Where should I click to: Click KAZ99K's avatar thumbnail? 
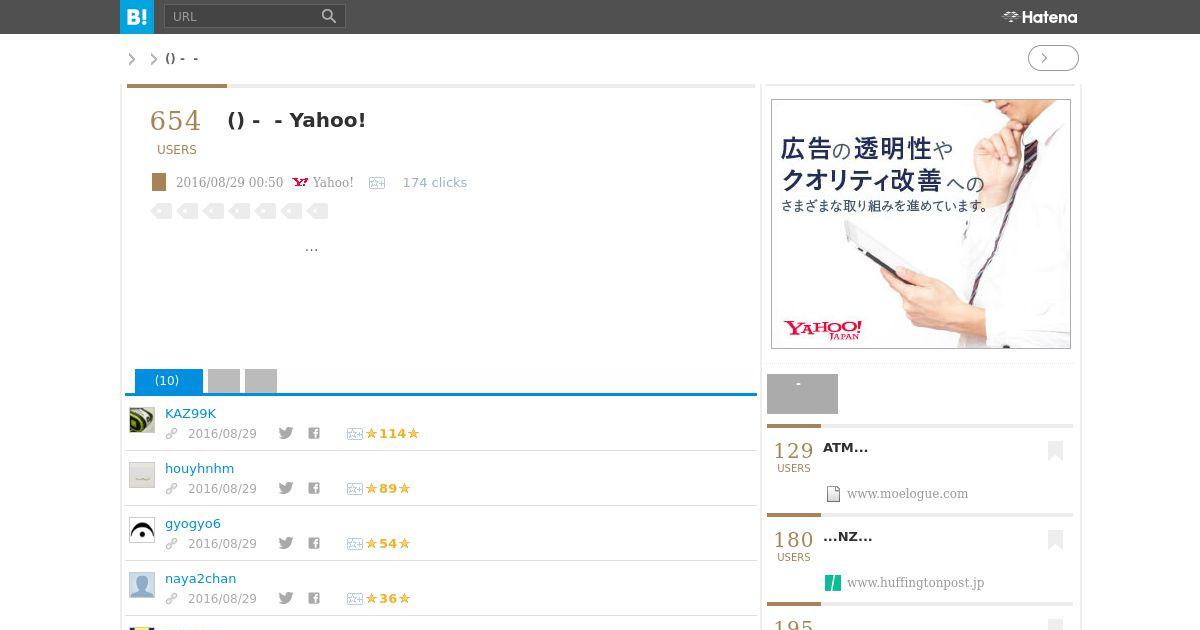click(142, 420)
